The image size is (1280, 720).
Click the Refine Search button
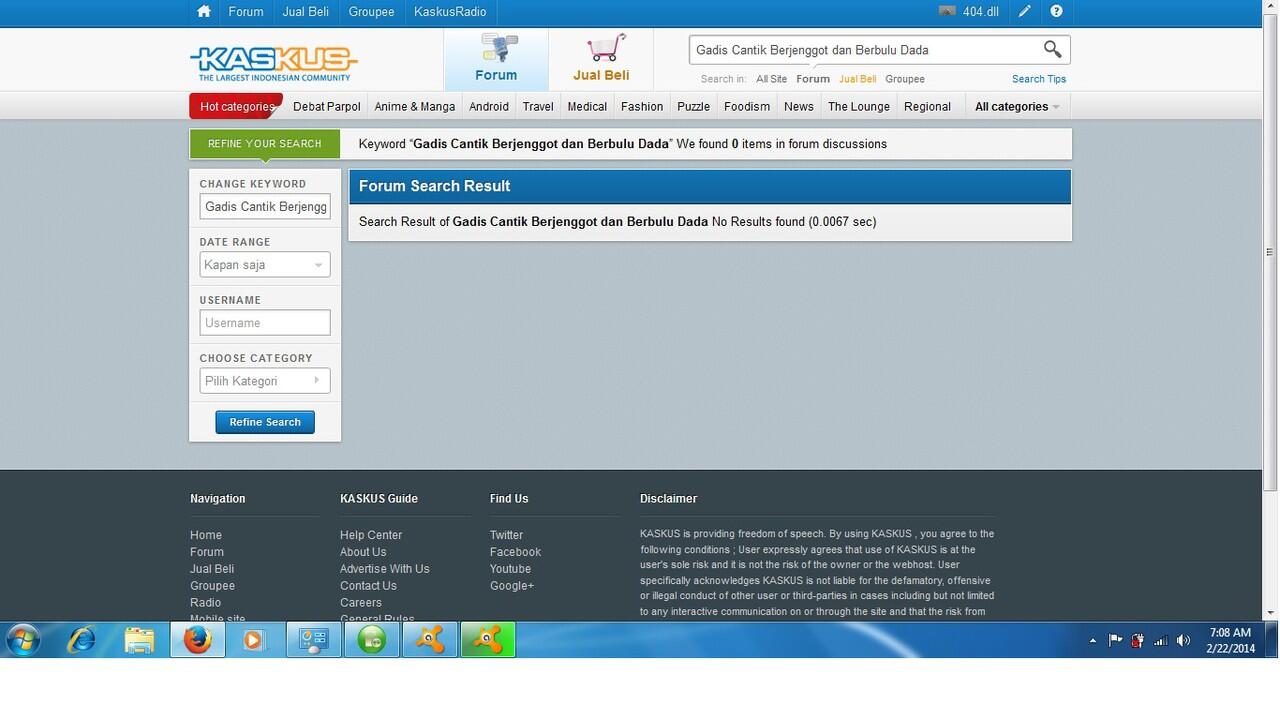265,422
